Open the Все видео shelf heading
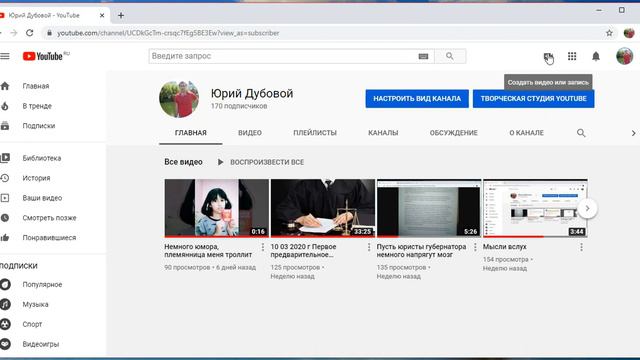 point(183,162)
